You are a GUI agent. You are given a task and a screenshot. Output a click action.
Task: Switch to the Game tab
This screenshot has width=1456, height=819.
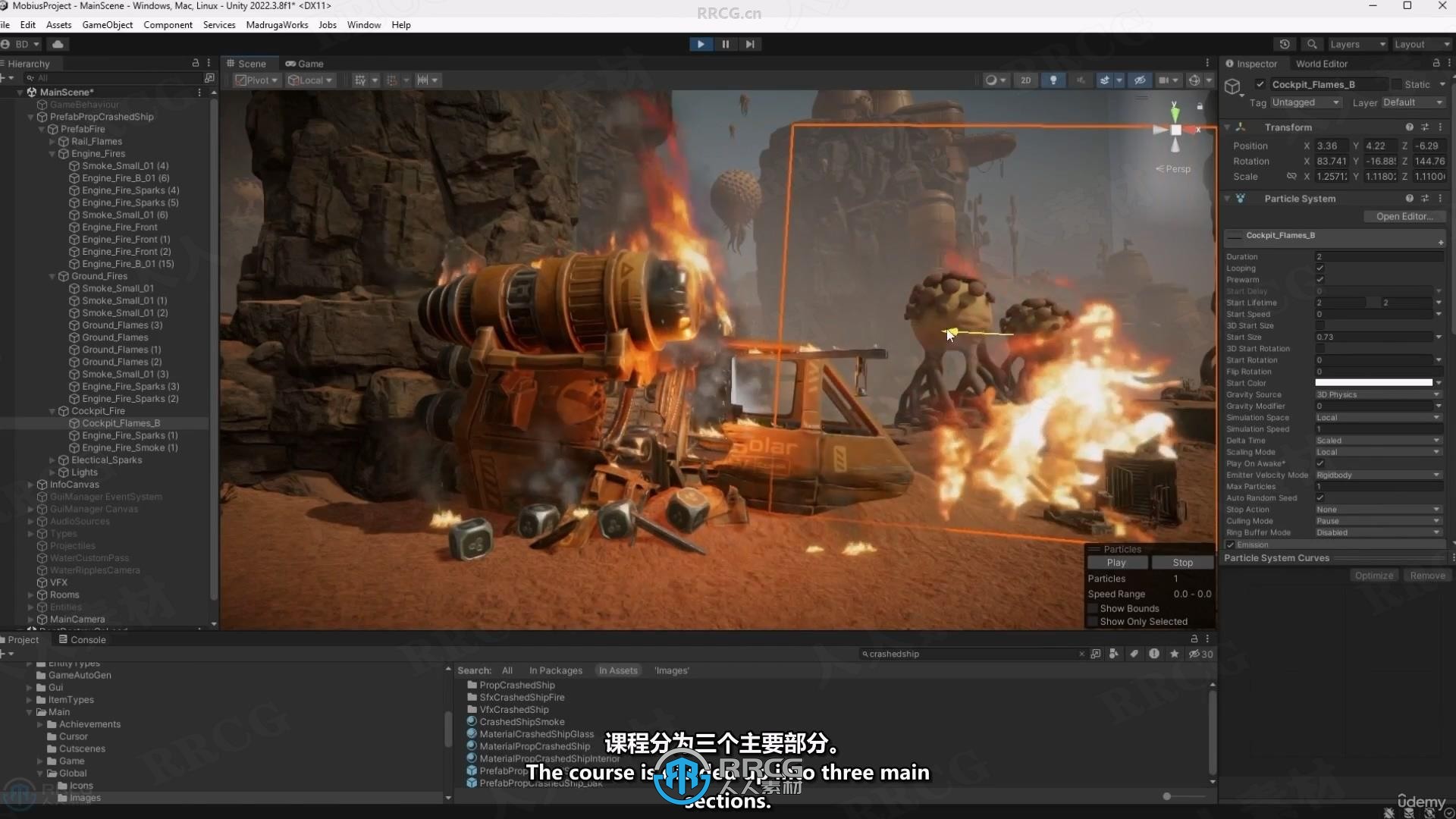(304, 64)
